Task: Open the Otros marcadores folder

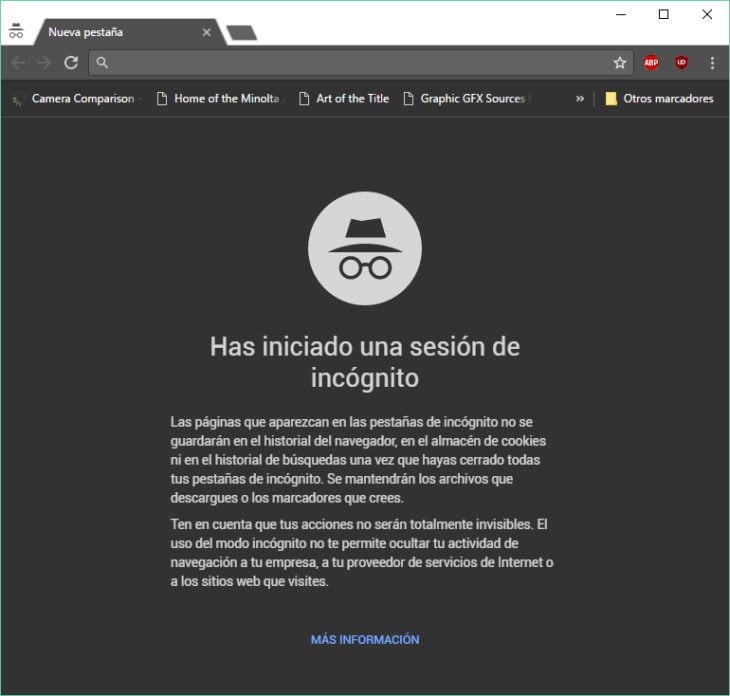Action: click(x=659, y=99)
